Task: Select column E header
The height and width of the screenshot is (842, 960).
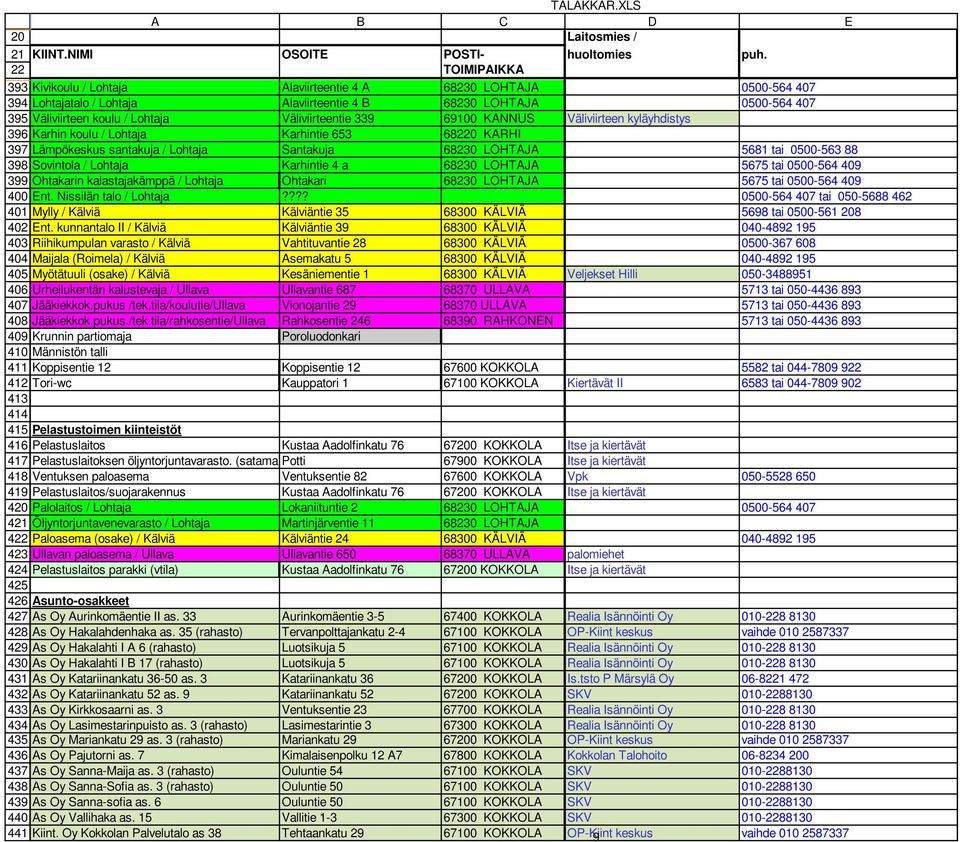Action: coord(848,21)
